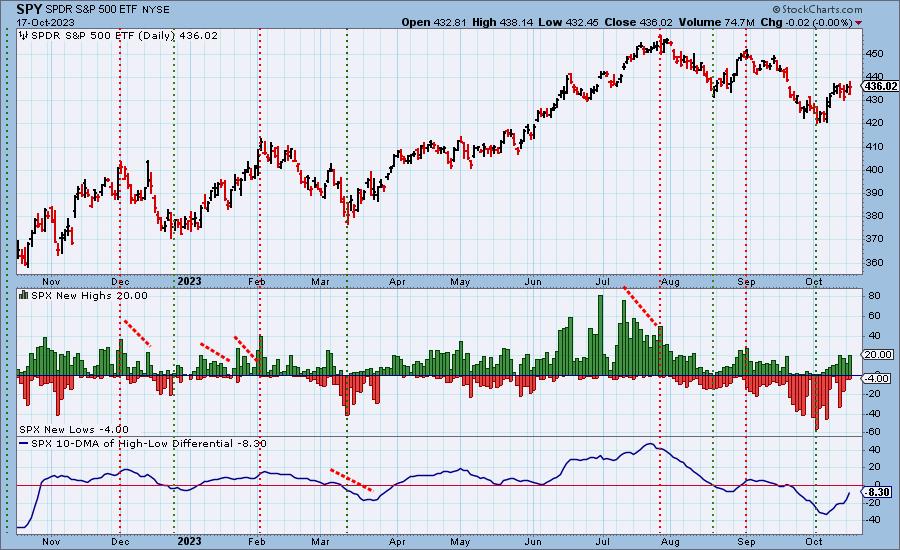Click the red dashed divergence line above July New Highs
The image size is (900, 550).
(x=642, y=307)
